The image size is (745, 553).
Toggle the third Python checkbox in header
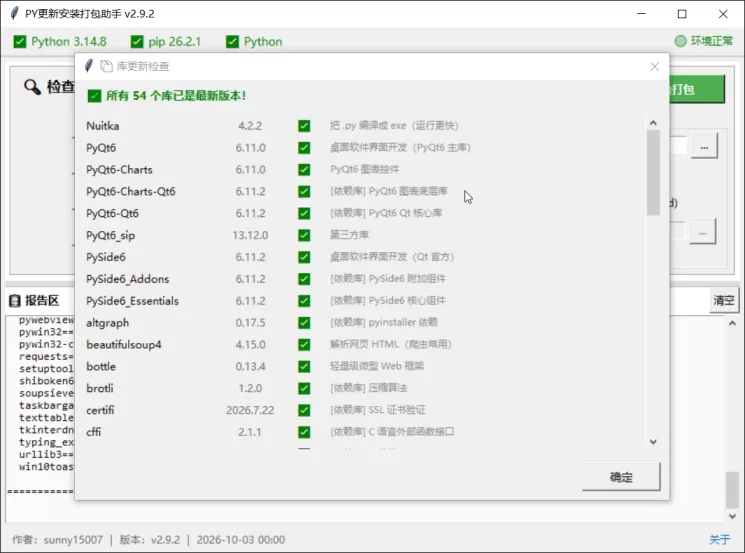pos(232,42)
